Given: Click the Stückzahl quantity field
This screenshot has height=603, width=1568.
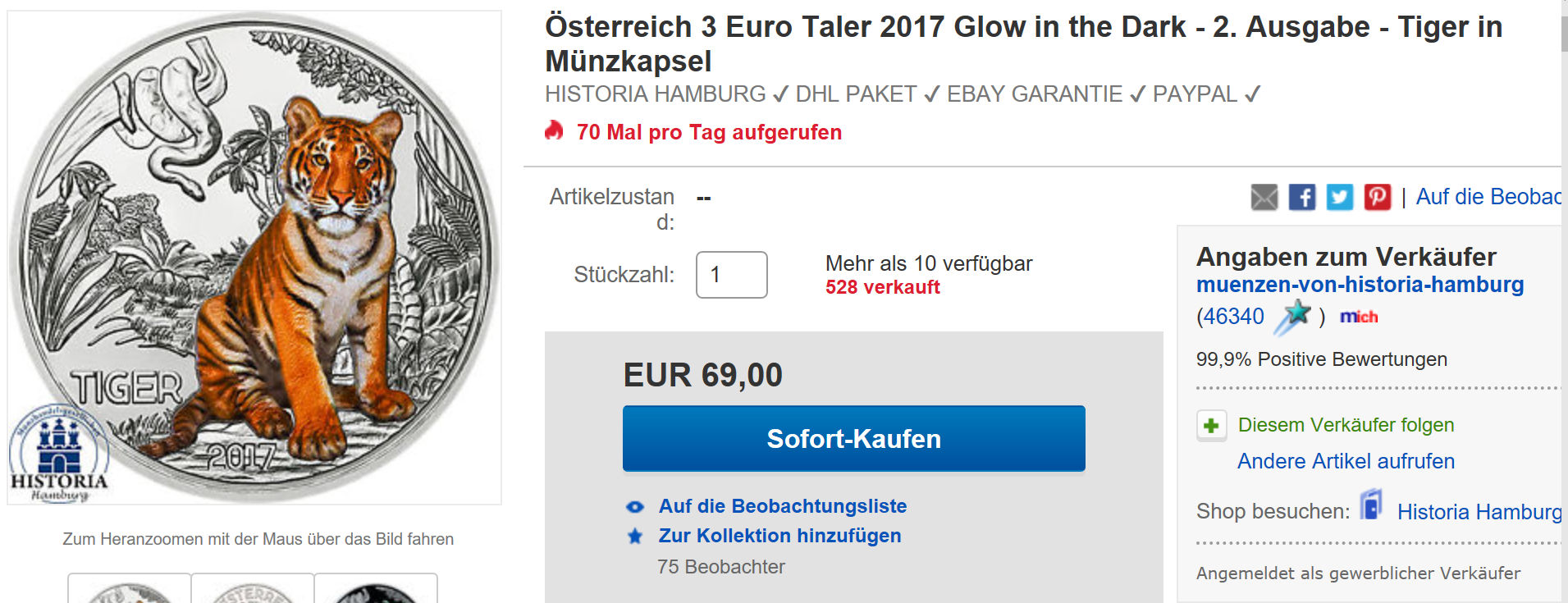Looking at the screenshot, I should [731, 275].
